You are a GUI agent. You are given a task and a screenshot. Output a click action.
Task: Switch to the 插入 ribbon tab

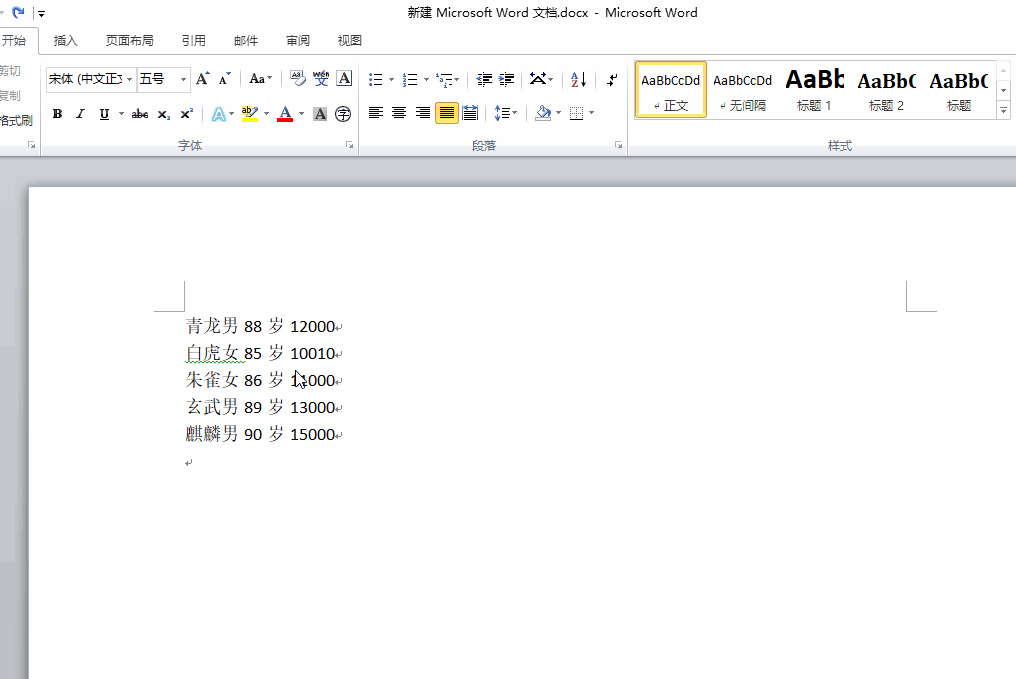coord(65,40)
